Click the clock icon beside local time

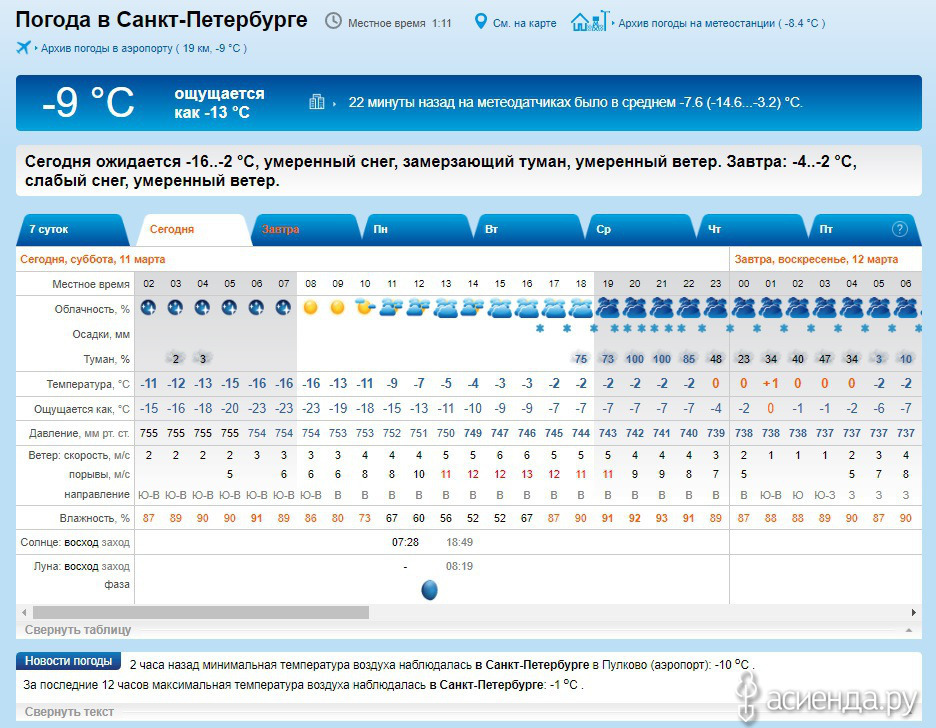pos(333,21)
